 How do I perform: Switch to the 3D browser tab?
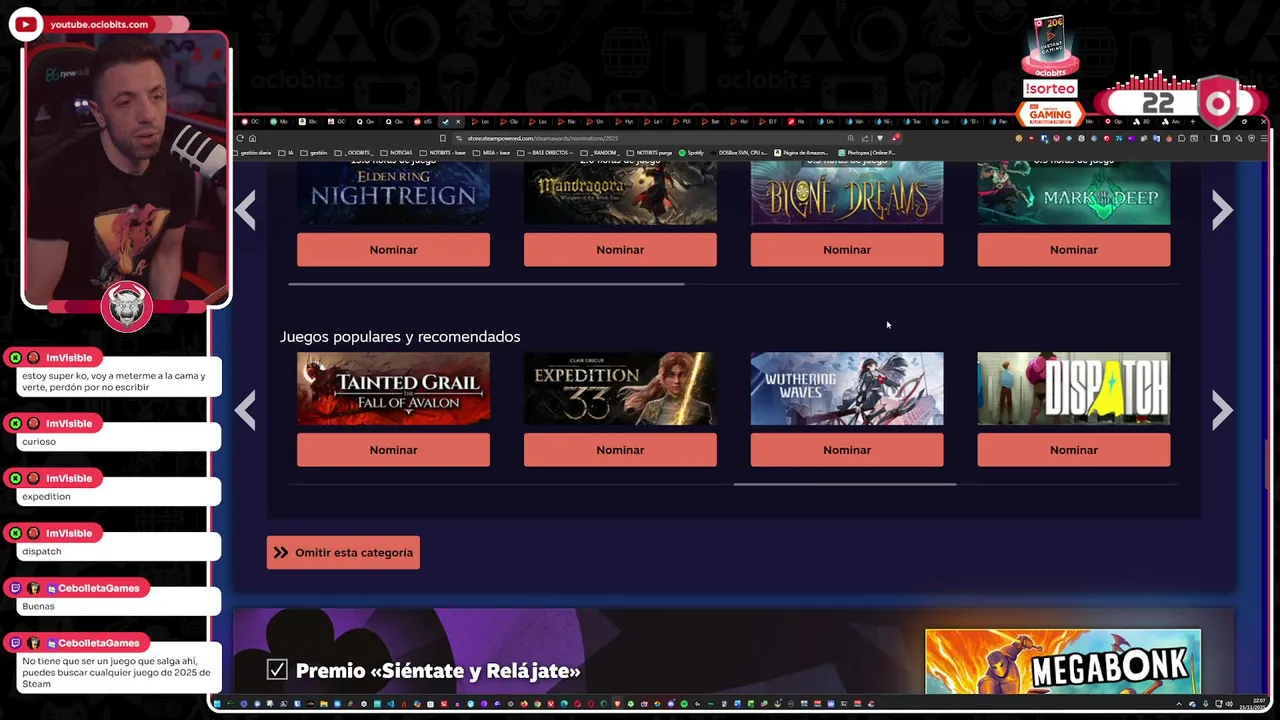coord(1141,121)
